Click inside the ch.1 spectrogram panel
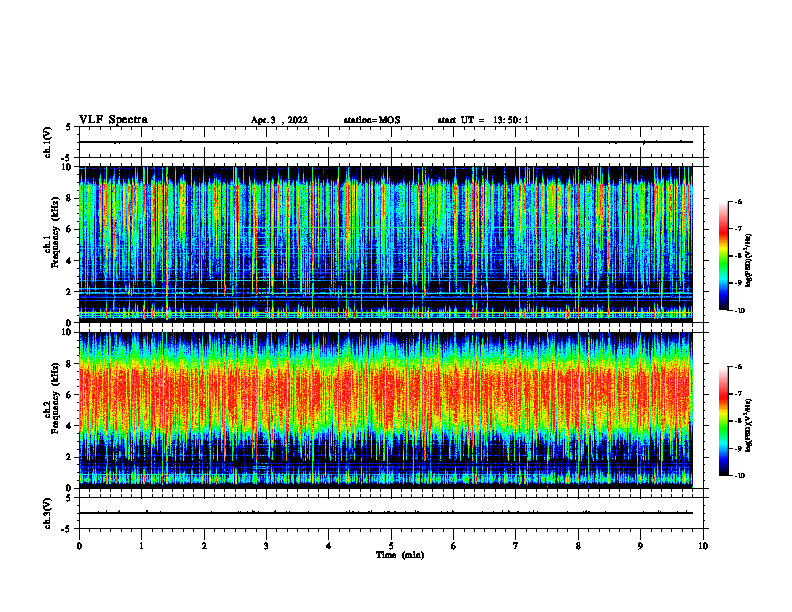The height and width of the screenshot is (612, 792). tap(386, 244)
